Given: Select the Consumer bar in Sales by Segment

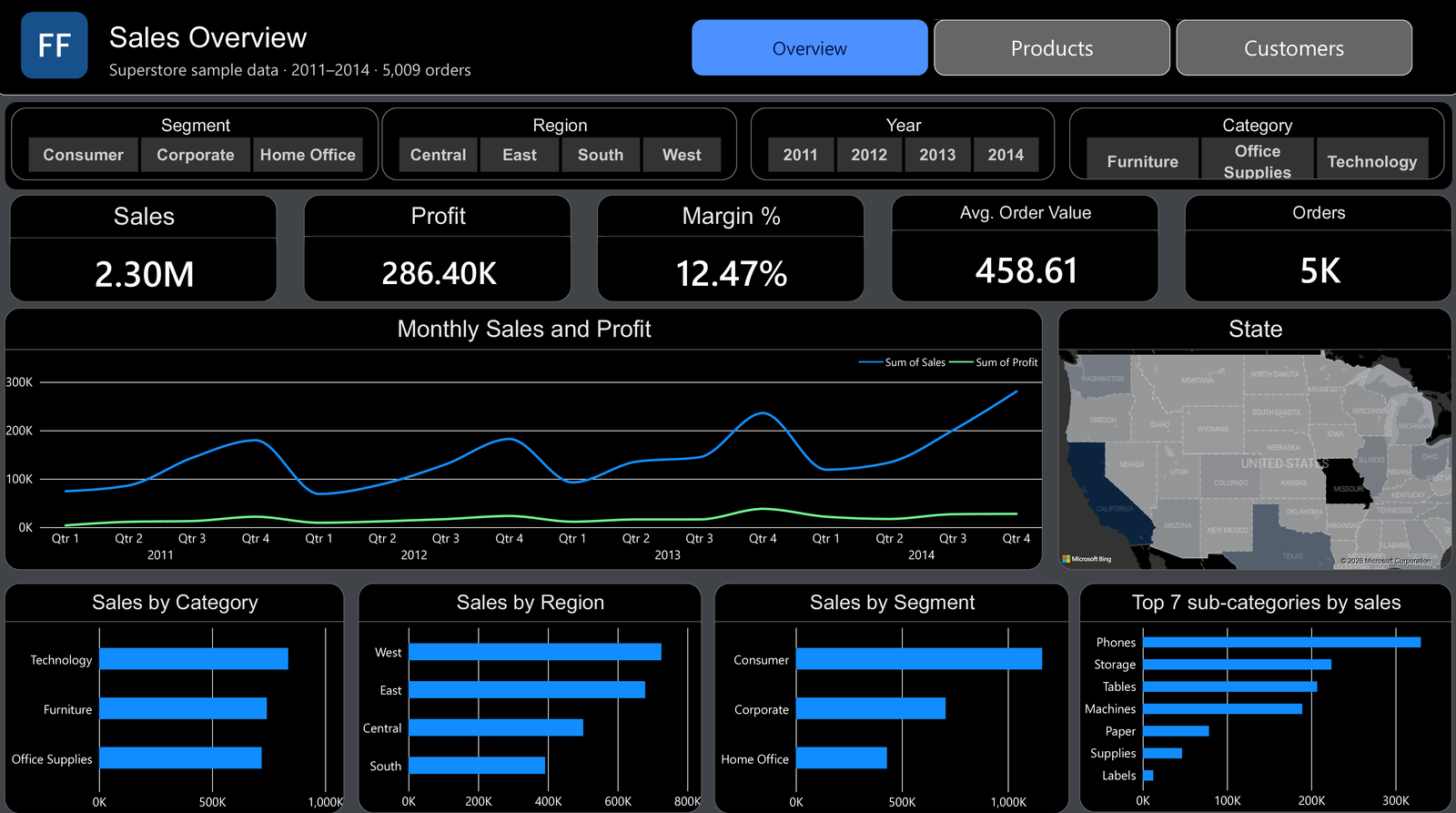Looking at the screenshot, I should 919,659.
